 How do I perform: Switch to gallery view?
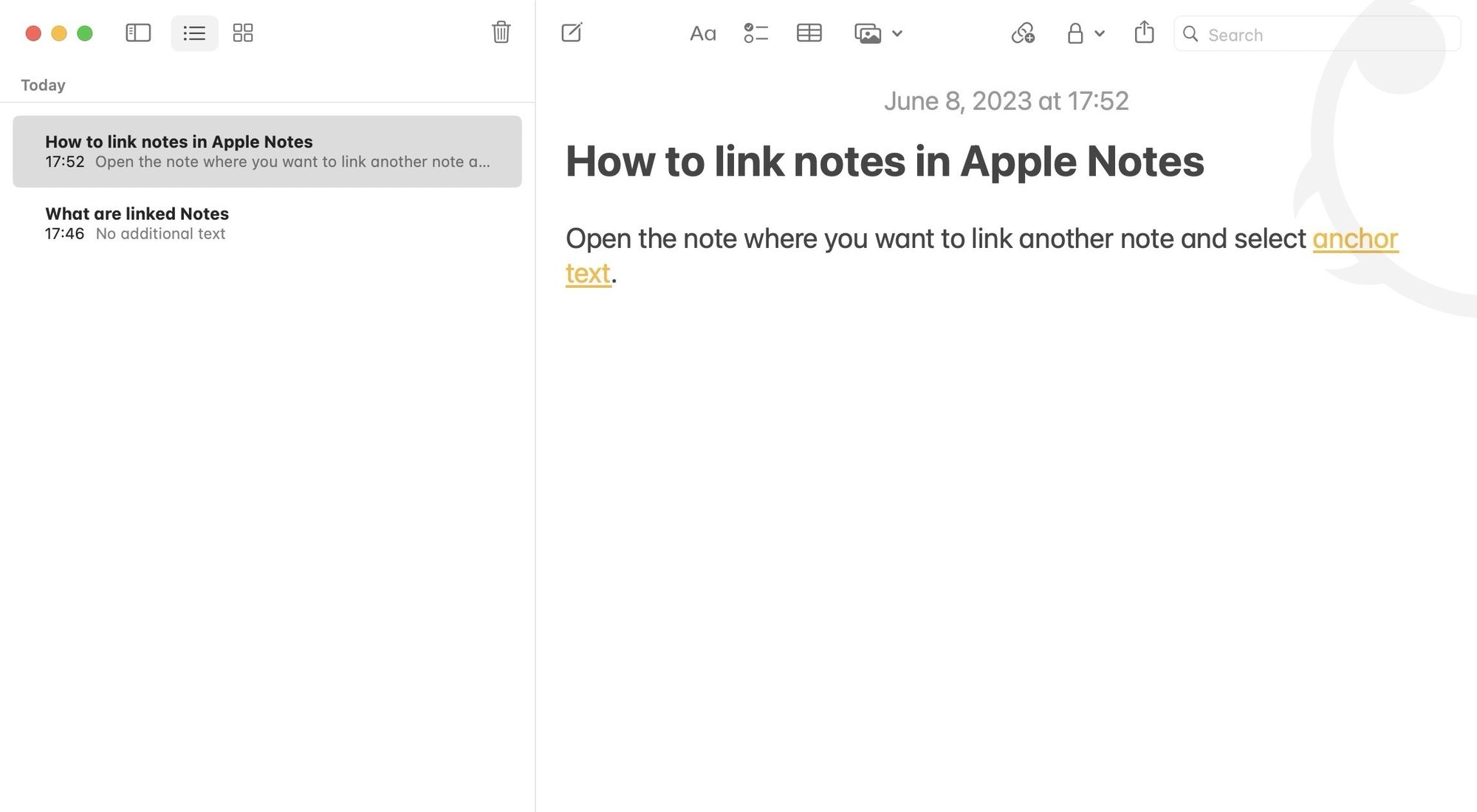pyautogui.click(x=243, y=33)
